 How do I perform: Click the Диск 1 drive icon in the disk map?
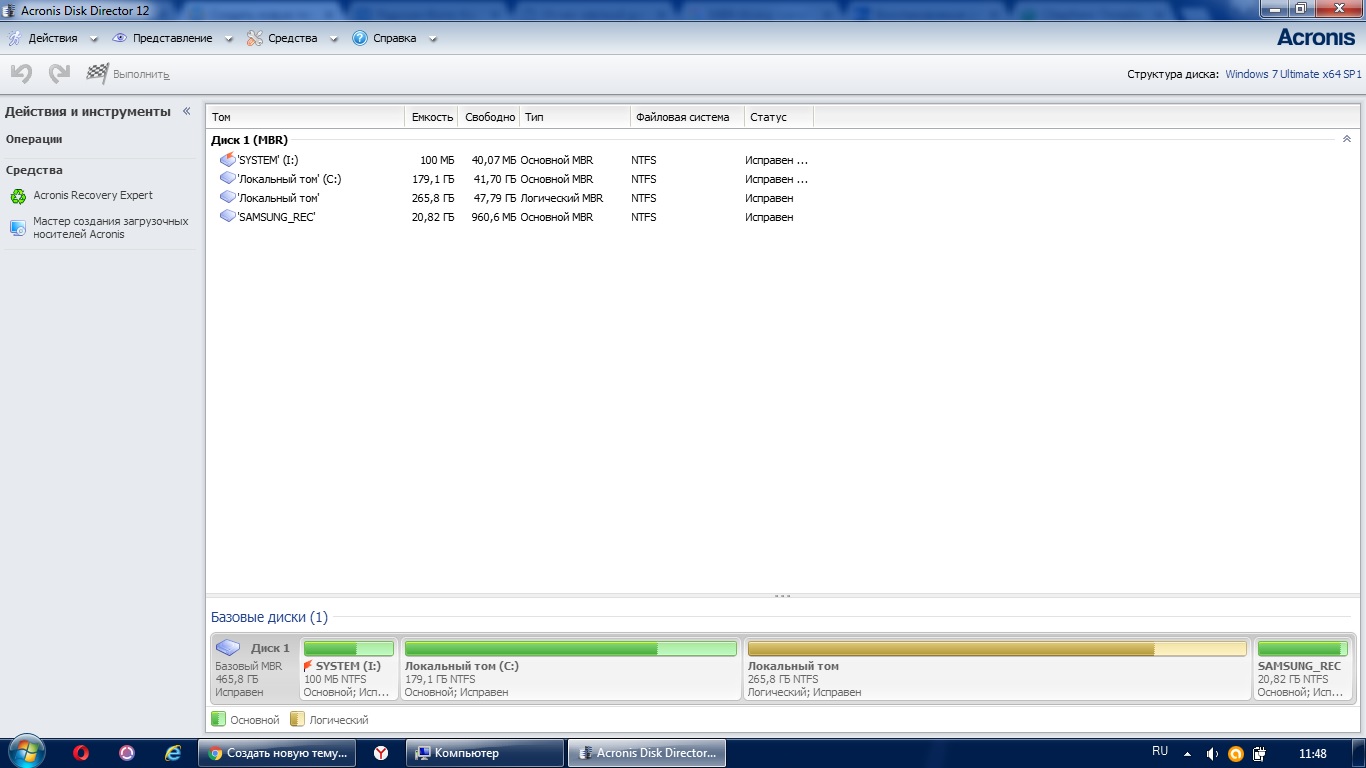(x=229, y=648)
